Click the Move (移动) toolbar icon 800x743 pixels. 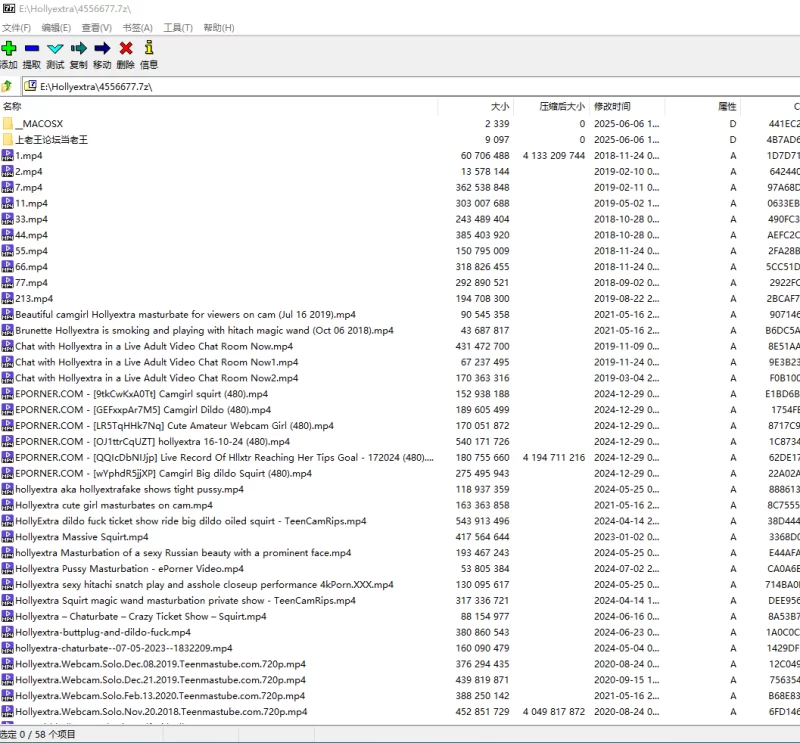[102, 48]
